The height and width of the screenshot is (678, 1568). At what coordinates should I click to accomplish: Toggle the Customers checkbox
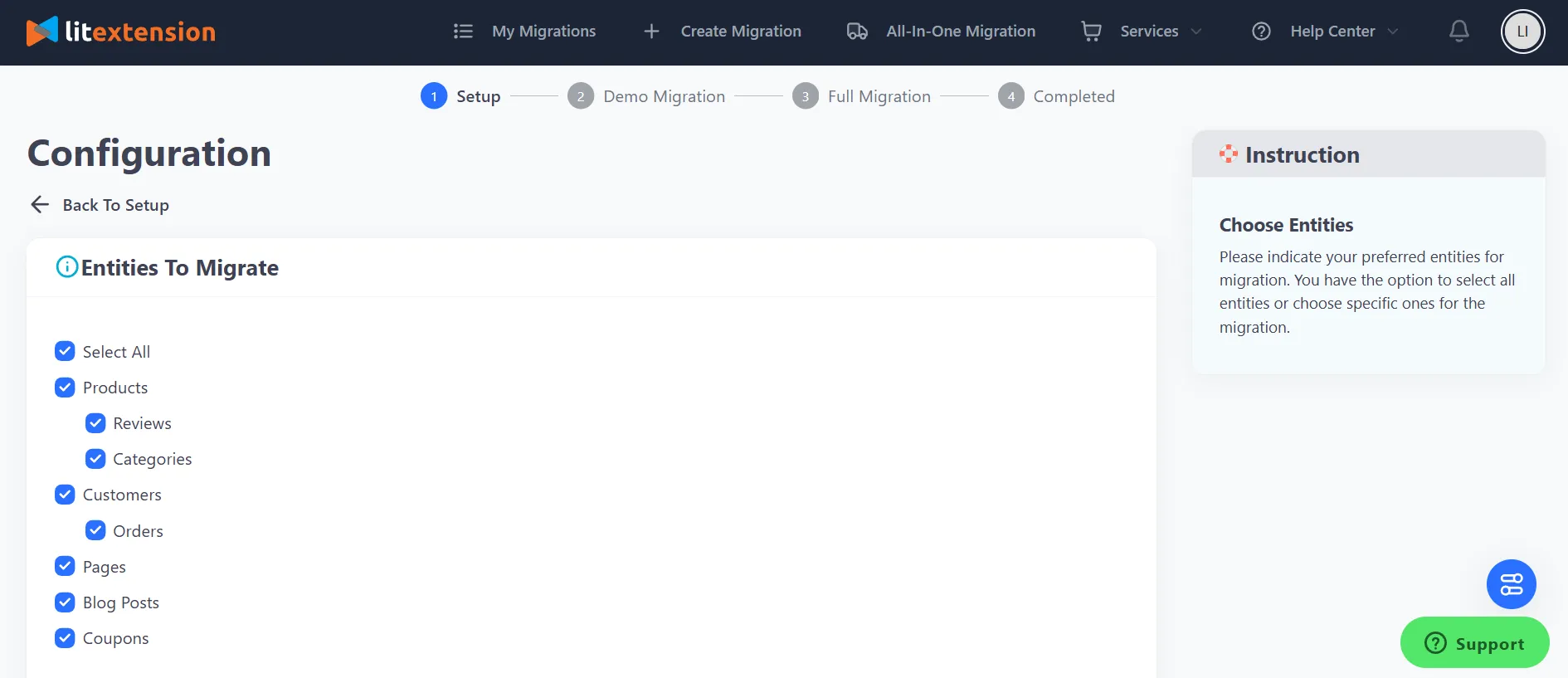pyautogui.click(x=65, y=495)
